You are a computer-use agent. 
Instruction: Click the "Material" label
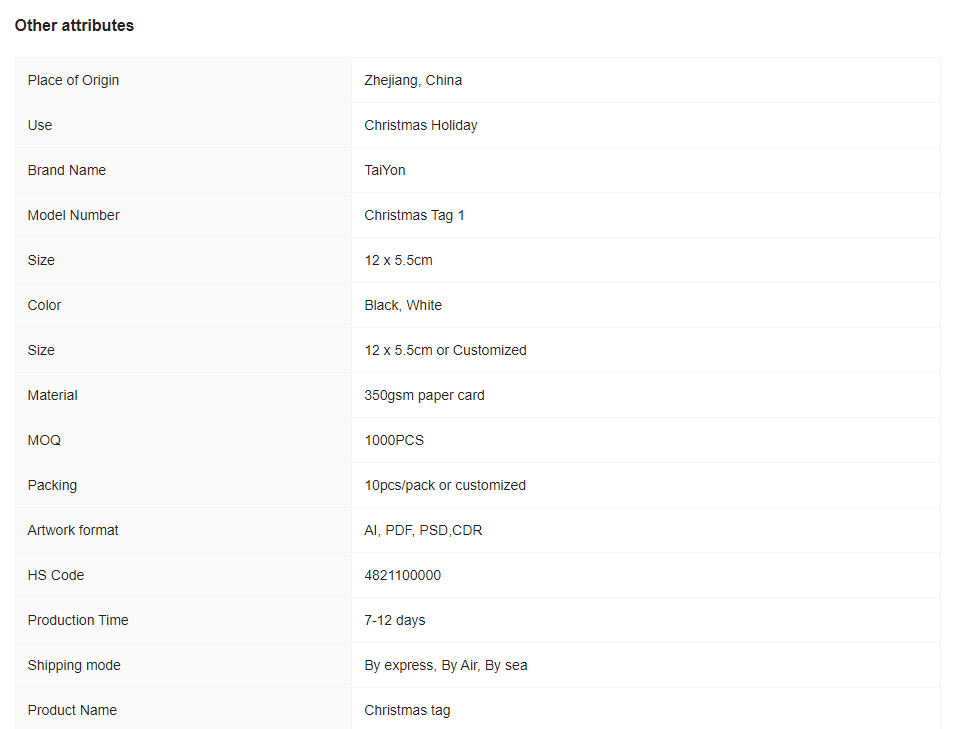pos(52,395)
